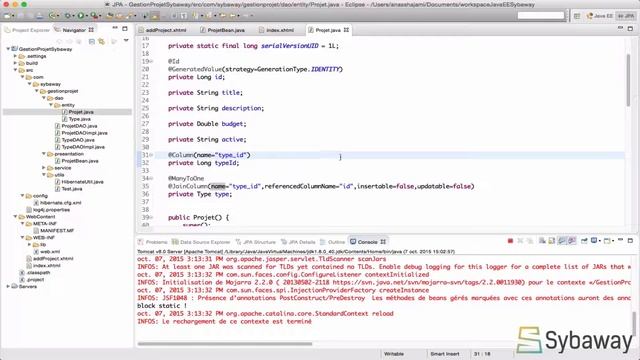The height and width of the screenshot is (360, 640).
Task: Maximize the Navigator panel view
Action: click(125, 29)
